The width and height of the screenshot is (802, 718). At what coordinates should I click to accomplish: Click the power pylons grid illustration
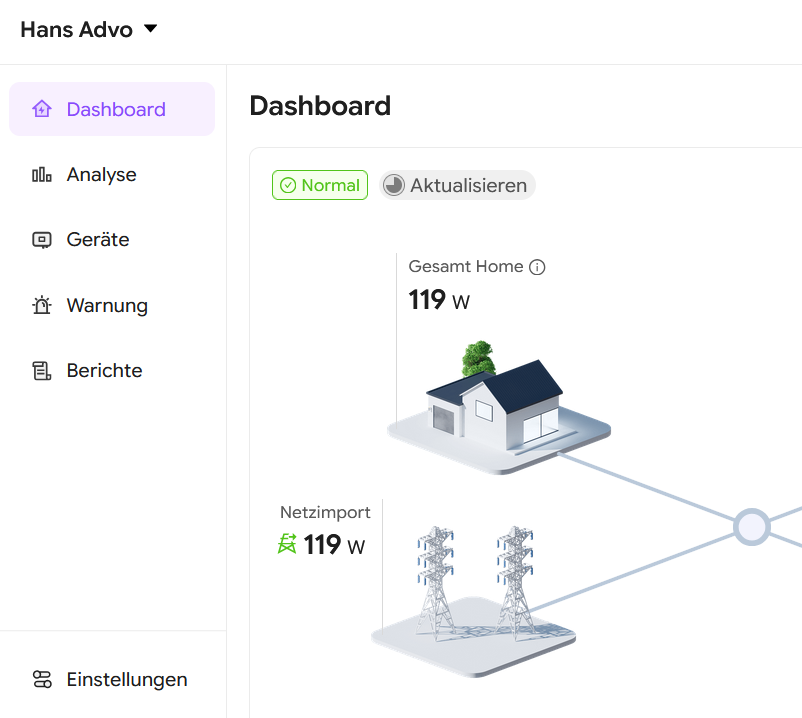coord(474,601)
